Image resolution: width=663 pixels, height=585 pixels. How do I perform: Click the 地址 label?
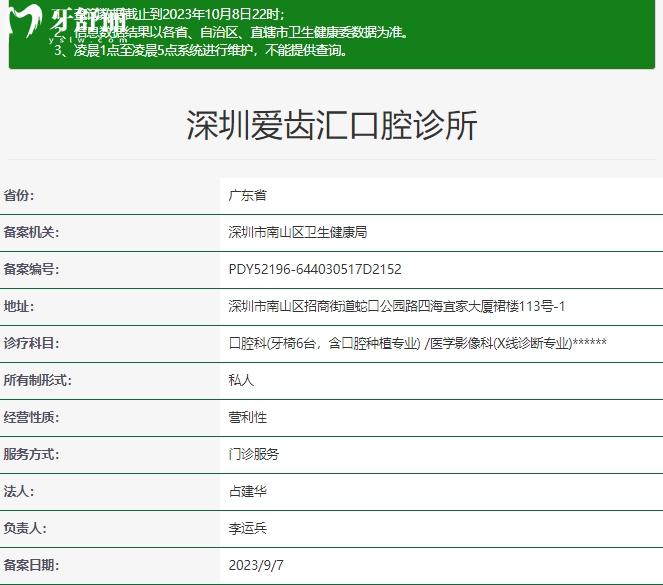coord(19,306)
